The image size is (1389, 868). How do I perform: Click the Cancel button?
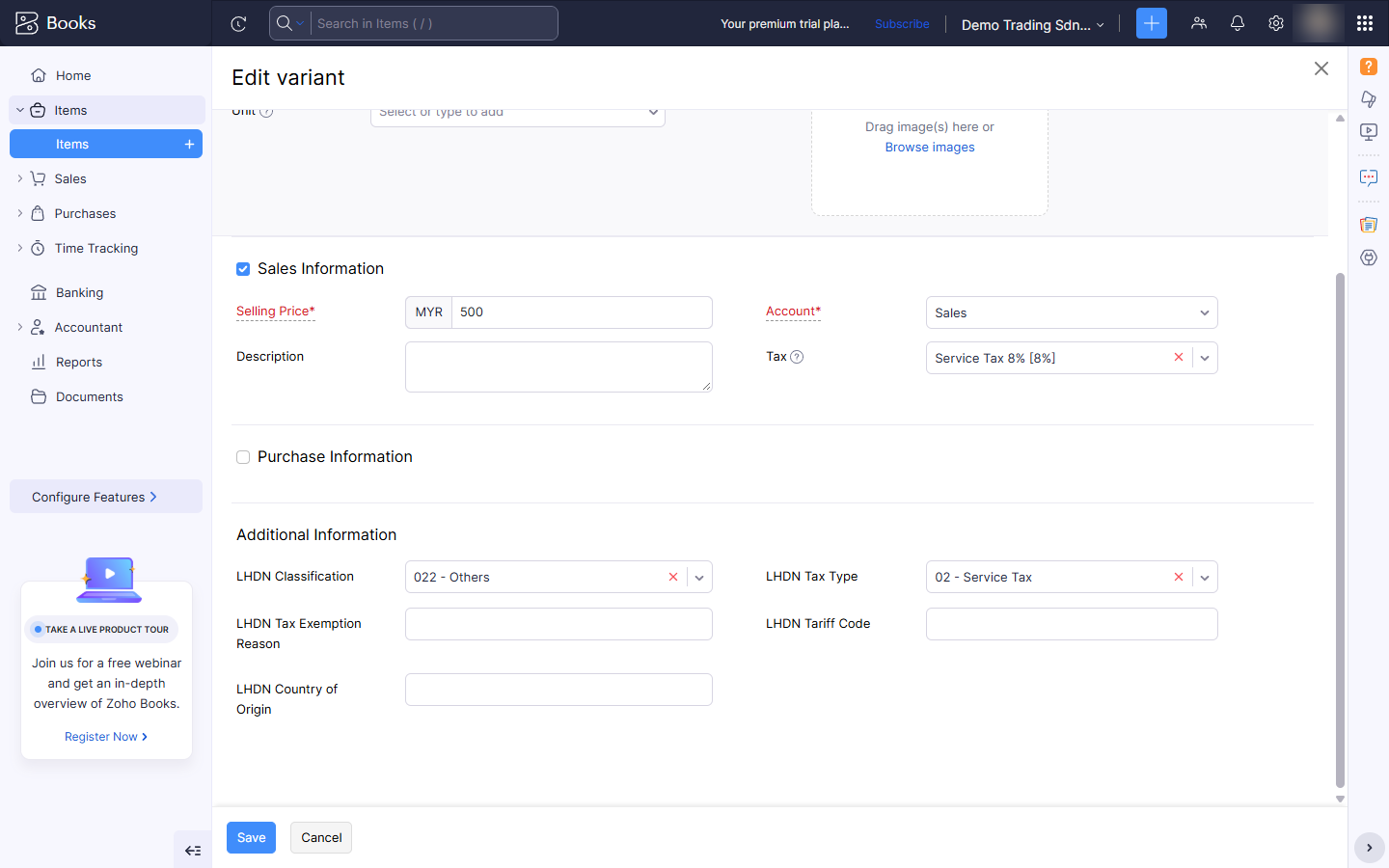click(321, 837)
